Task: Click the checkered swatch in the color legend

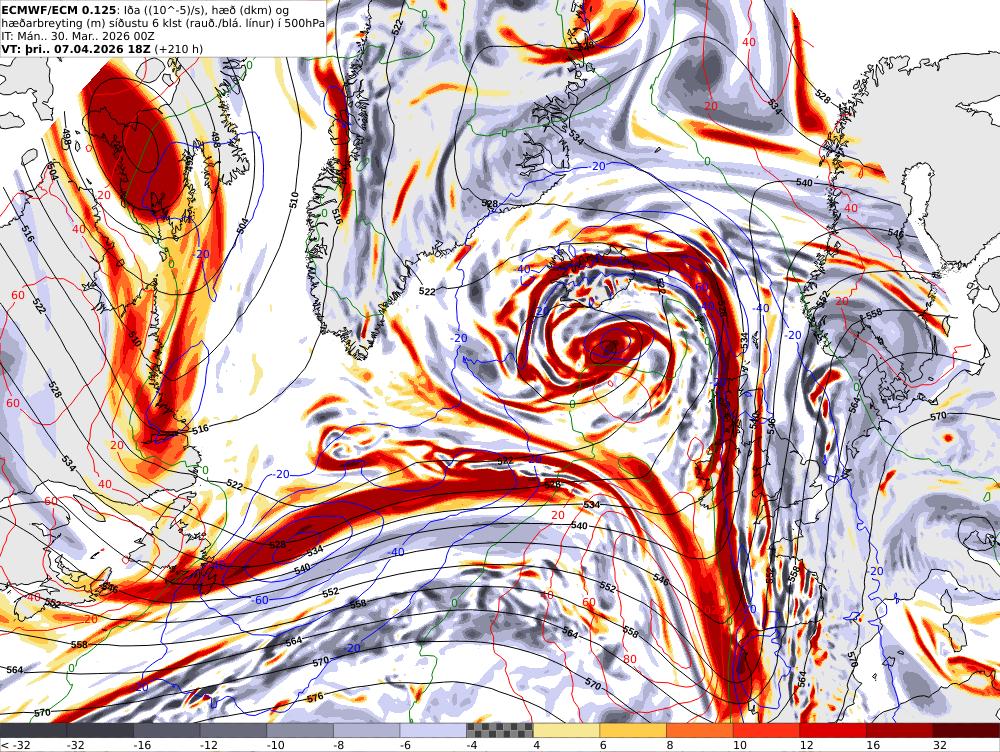Action: coord(499,730)
